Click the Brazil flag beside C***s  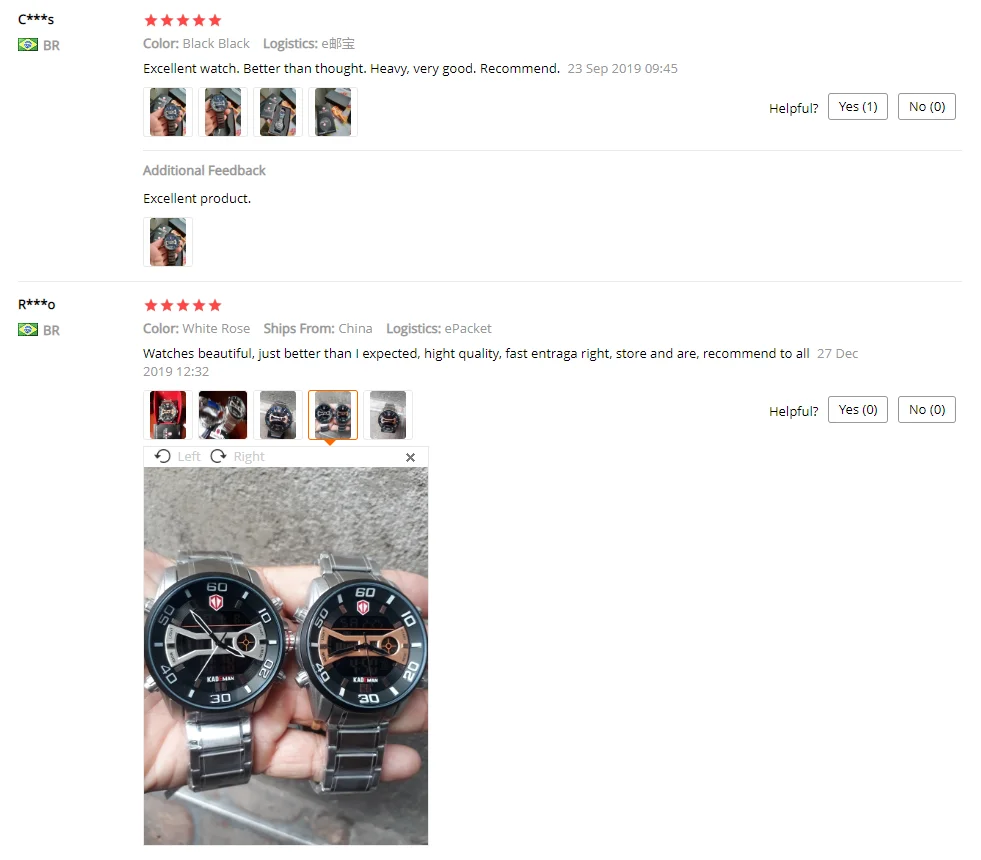click(x=28, y=45)
